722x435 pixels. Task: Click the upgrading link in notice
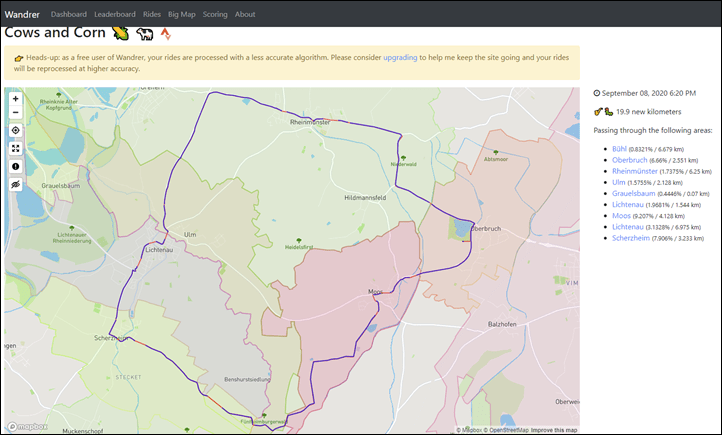400,58
